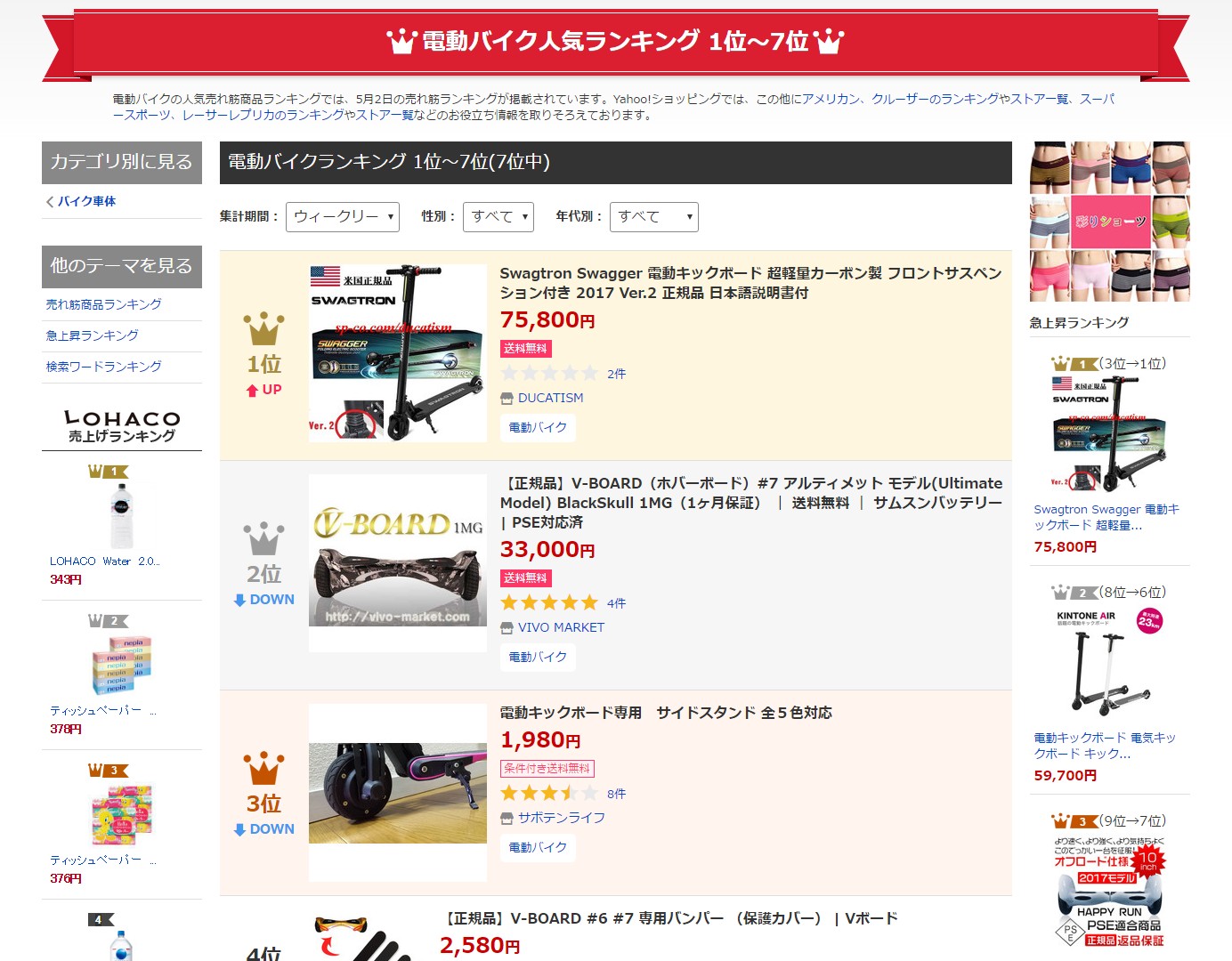Image resolution: width=1232 pixels, height=961 pixels.
Task: Click the side stand product image
Action: click(x=398, y=793)
